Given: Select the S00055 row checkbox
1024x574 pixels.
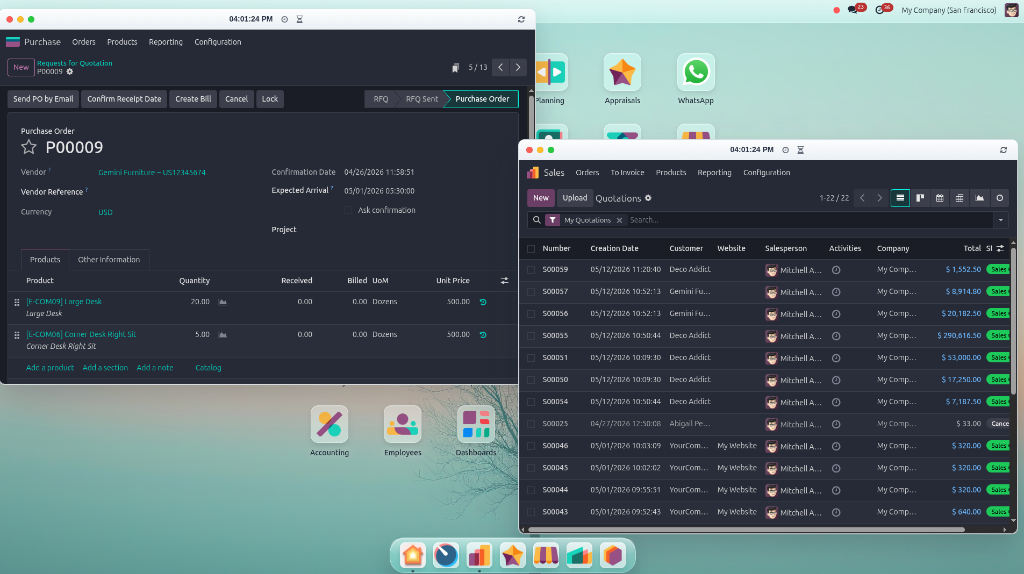Looking at the screenshot, I should click(531, 336).
